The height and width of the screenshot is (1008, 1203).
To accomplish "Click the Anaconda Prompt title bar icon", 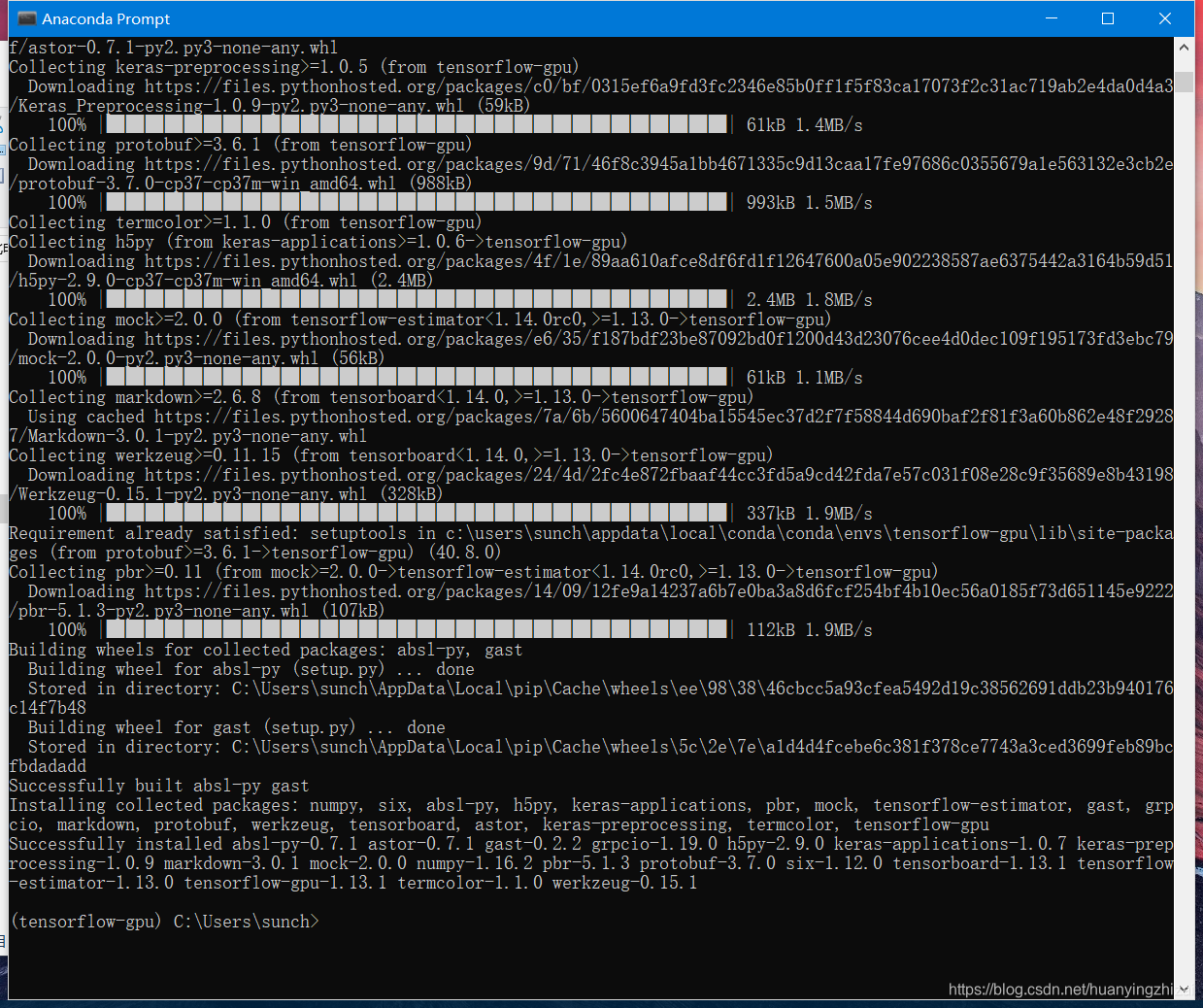I will tap(26, 18).
